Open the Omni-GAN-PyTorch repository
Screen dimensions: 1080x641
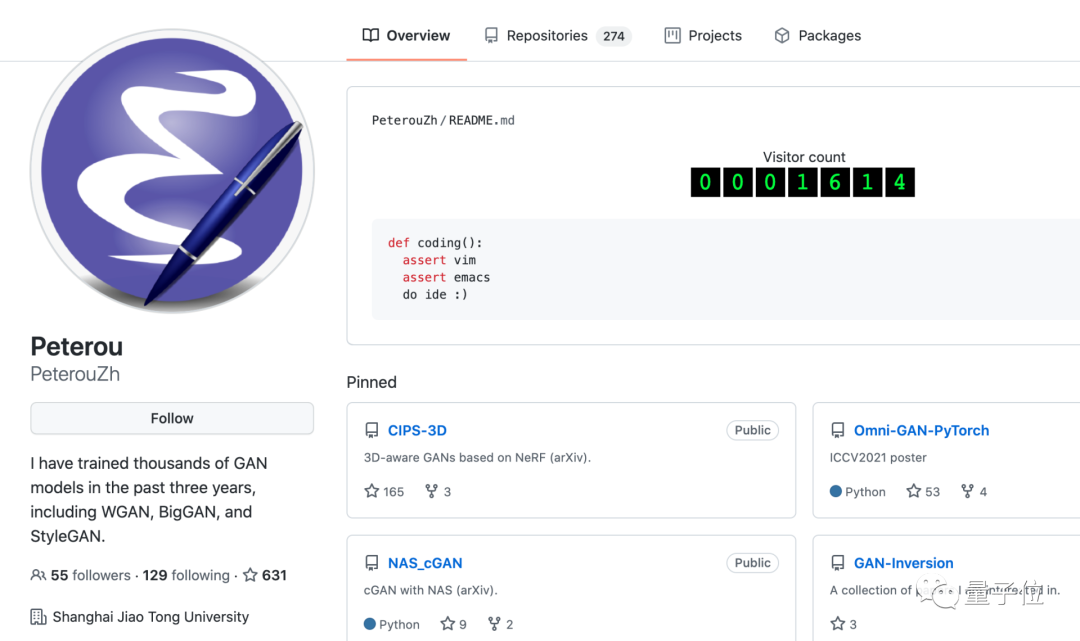click(921, 430)
